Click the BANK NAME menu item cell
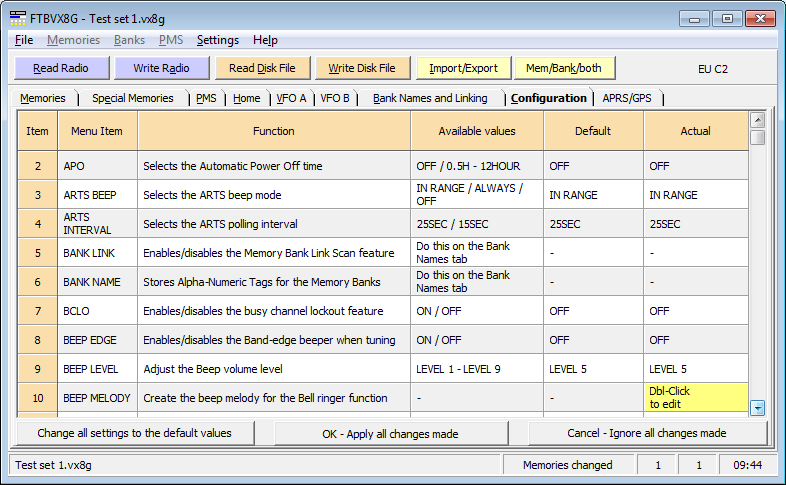 (x=97, y=282)
